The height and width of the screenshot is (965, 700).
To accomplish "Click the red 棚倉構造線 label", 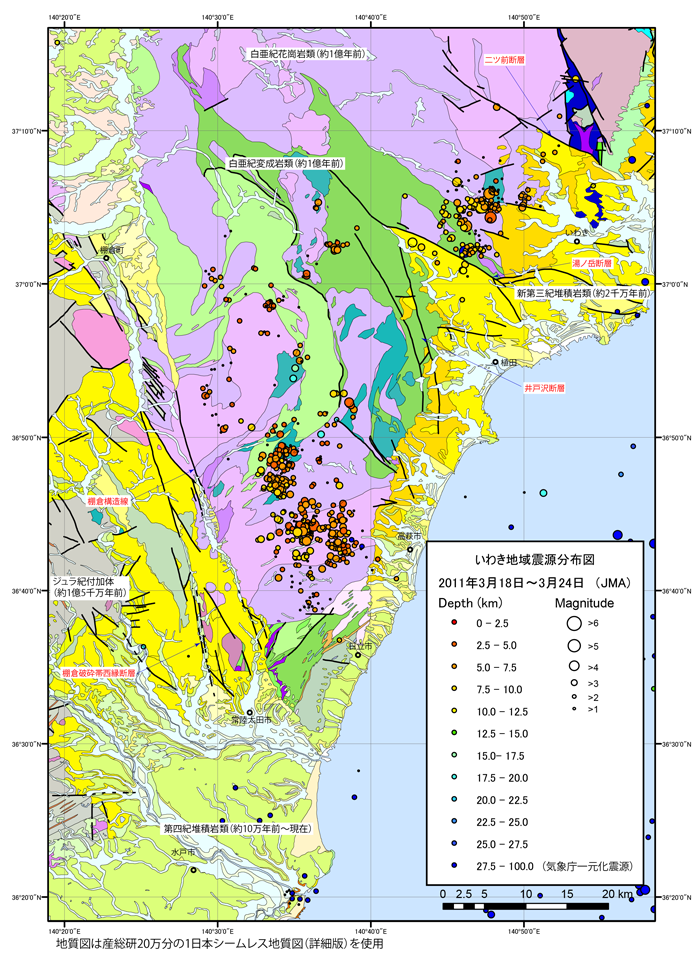I will point(107,502).
